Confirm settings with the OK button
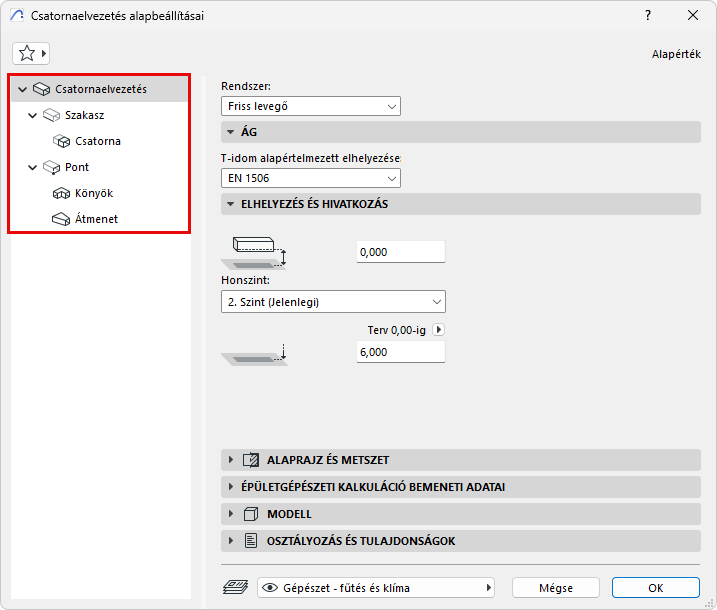The width and height of the screenshot is (717, 610). (655, 588)
